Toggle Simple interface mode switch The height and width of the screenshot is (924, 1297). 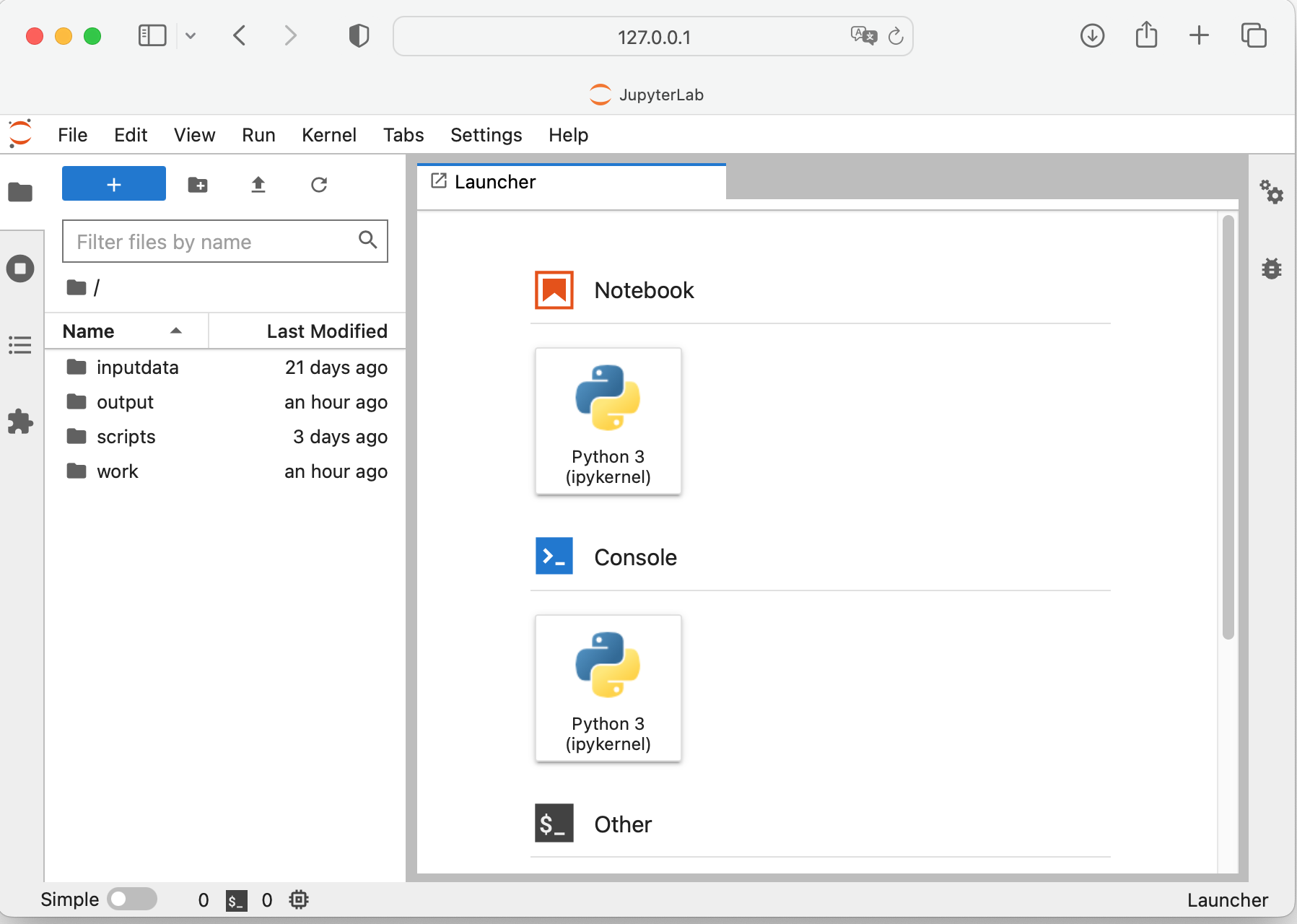[132, 899]
